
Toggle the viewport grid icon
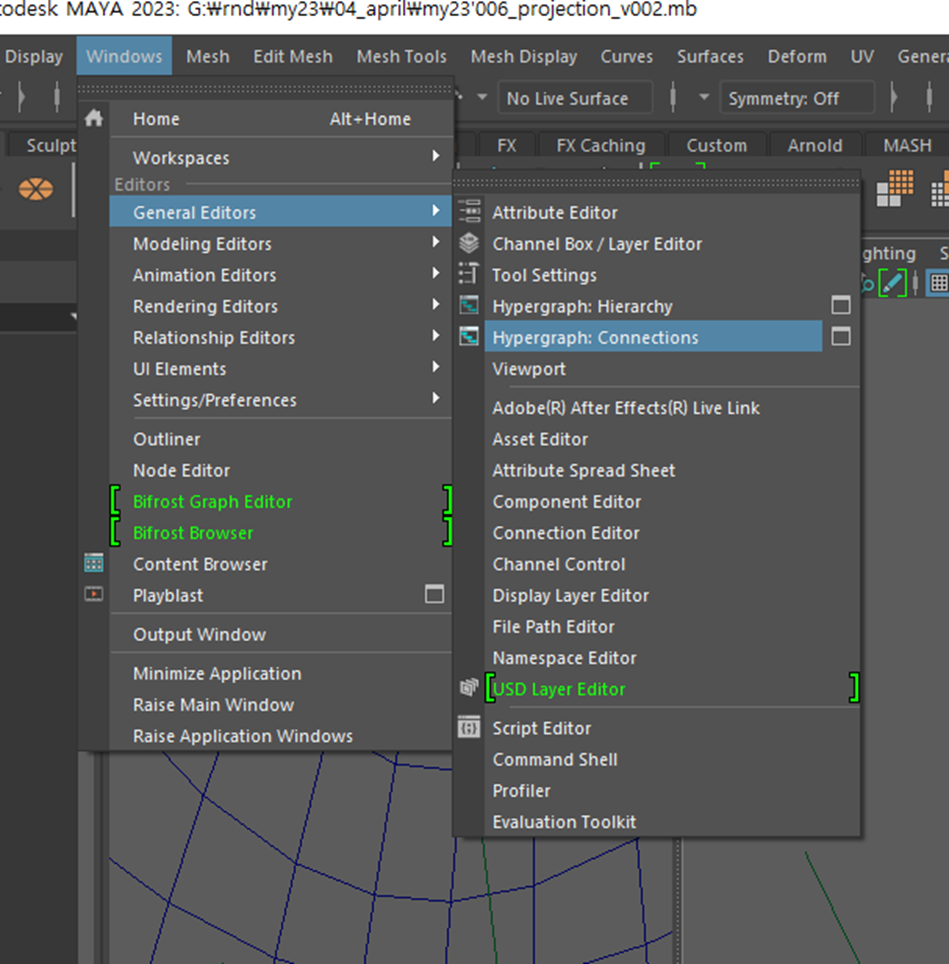click(939, 283)
